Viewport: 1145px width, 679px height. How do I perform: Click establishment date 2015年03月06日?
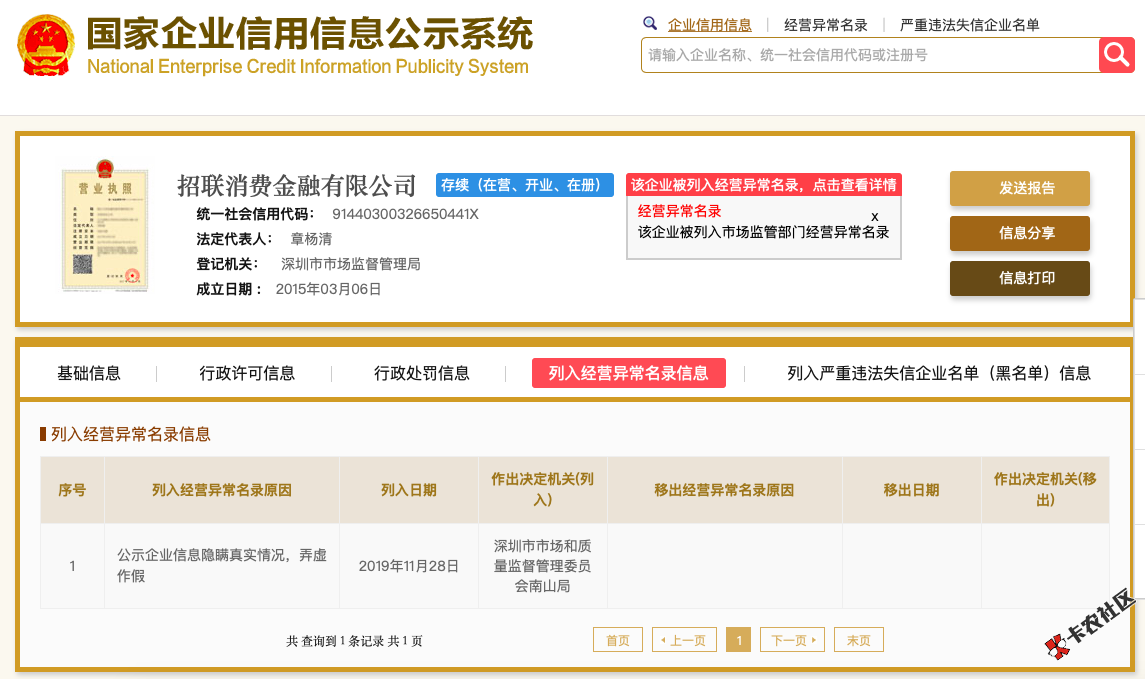pos(328,289)
